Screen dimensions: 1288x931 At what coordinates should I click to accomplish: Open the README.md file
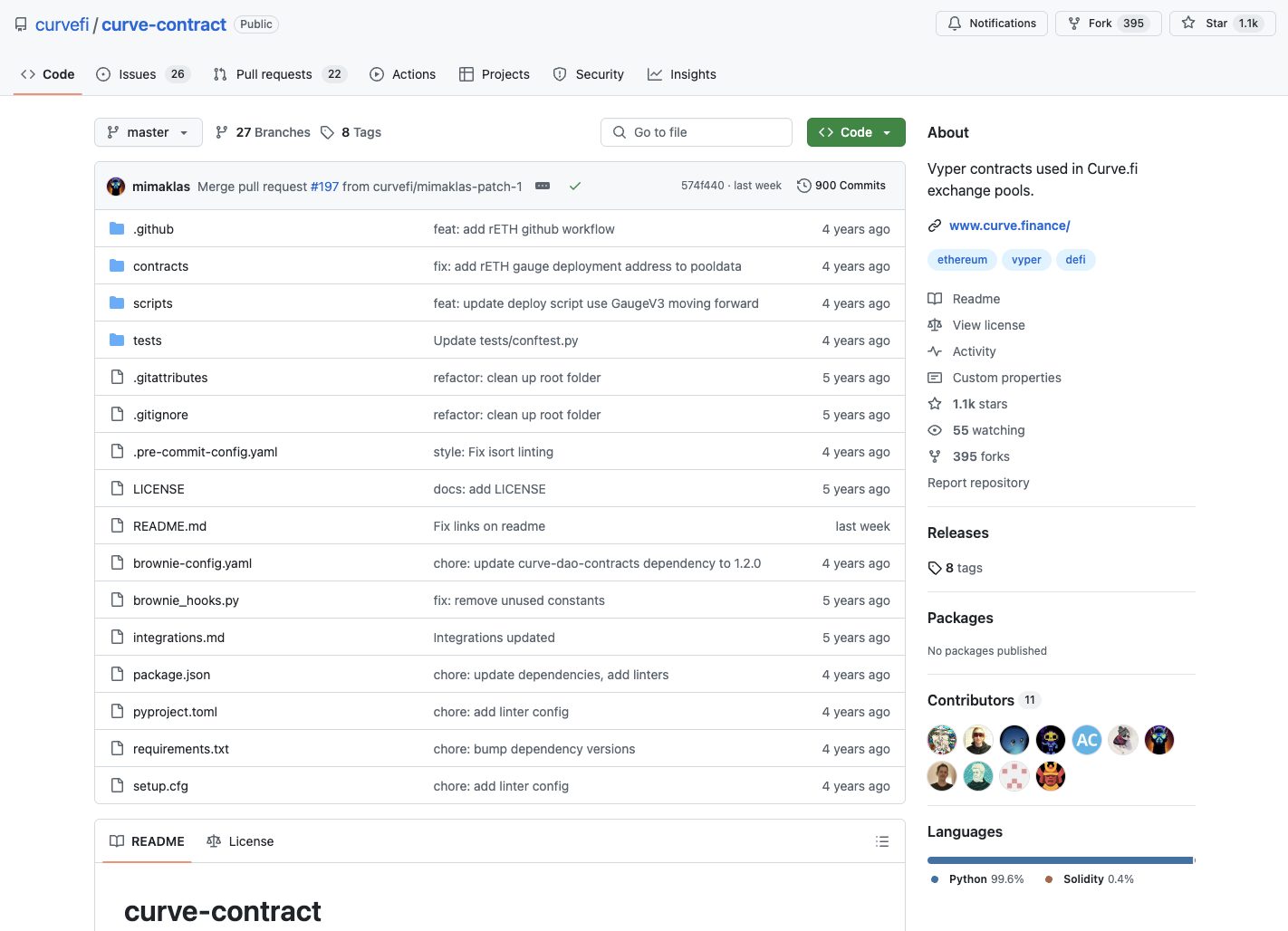click(x=169, y=526)
